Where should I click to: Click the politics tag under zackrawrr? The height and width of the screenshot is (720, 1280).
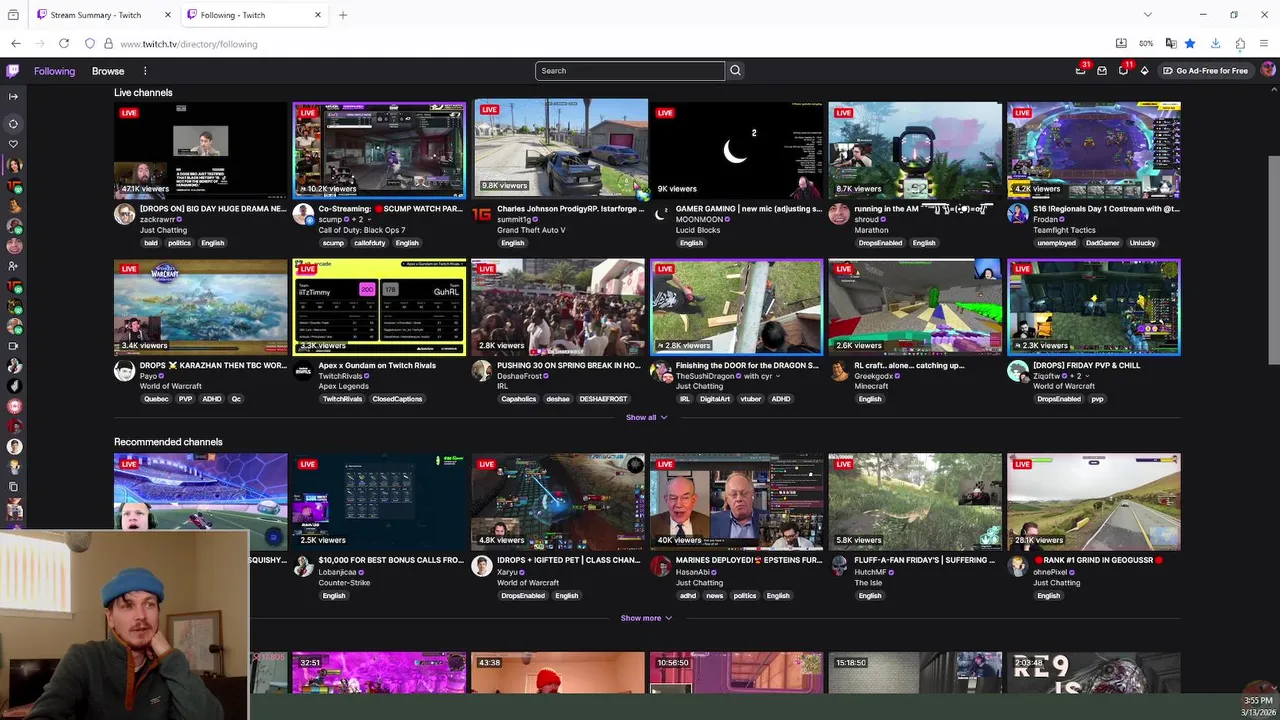(179, 243)
